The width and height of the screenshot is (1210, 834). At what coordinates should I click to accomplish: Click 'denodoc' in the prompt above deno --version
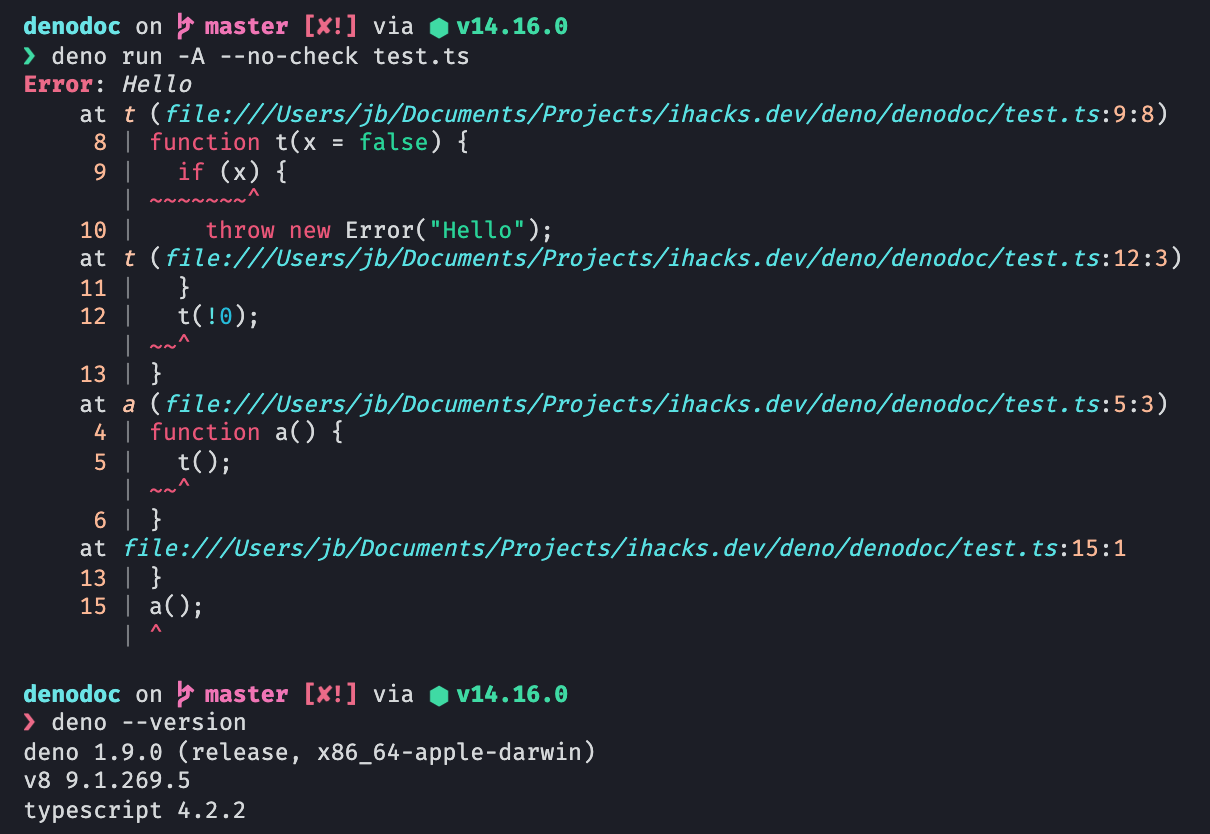point(72,694)
